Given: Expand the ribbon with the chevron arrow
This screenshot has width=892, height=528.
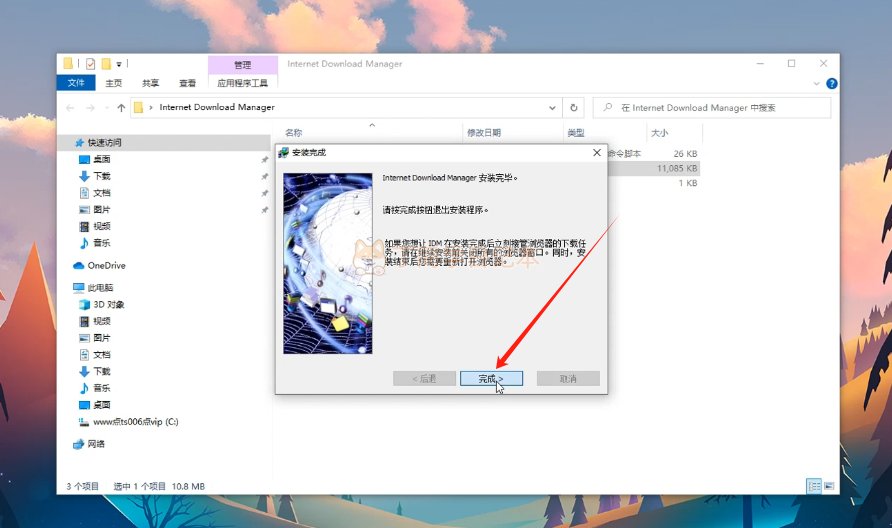Looking at the screenshot, I should click(816, 84).
